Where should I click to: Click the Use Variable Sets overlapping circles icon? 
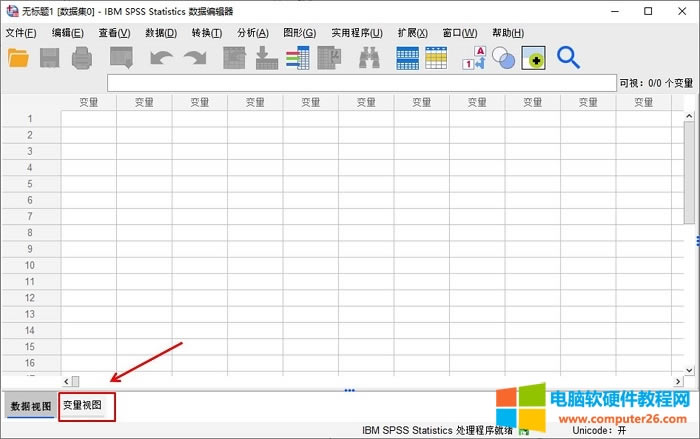pos(503,58)
